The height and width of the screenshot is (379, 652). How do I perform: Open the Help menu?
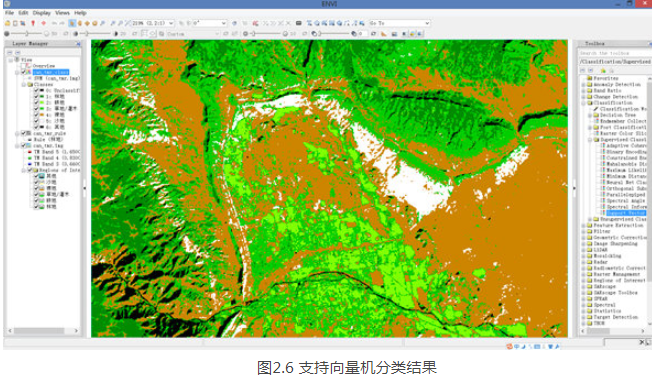[x=80, y=13]
